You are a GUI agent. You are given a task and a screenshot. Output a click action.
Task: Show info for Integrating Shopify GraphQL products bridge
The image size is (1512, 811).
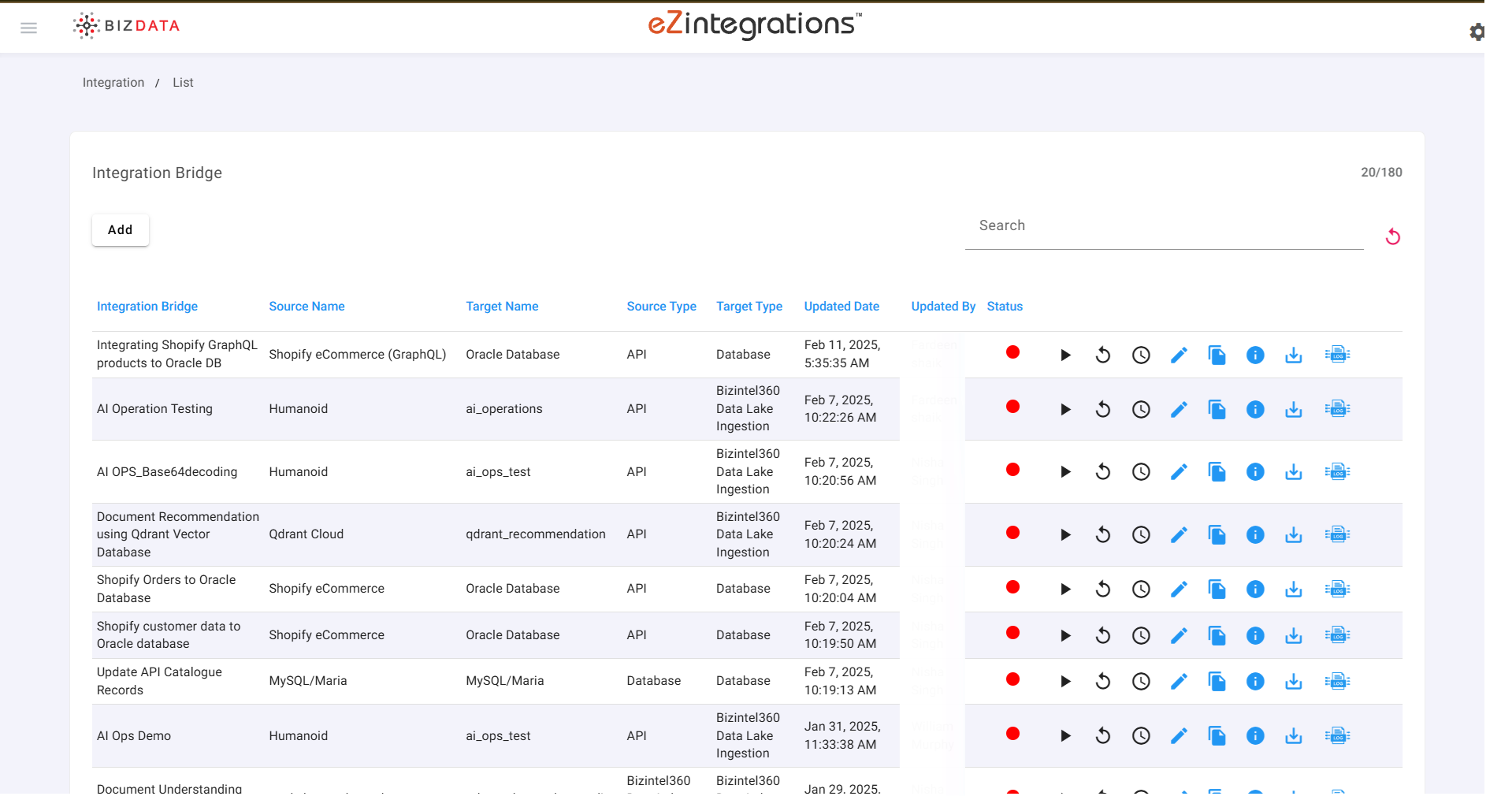[x=1255, y=355]
